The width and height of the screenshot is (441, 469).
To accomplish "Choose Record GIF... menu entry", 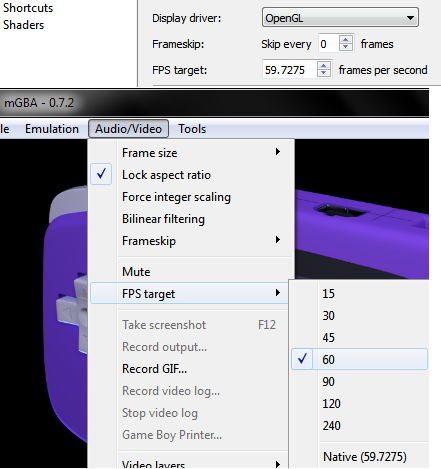I will click(x=190, y=369).
